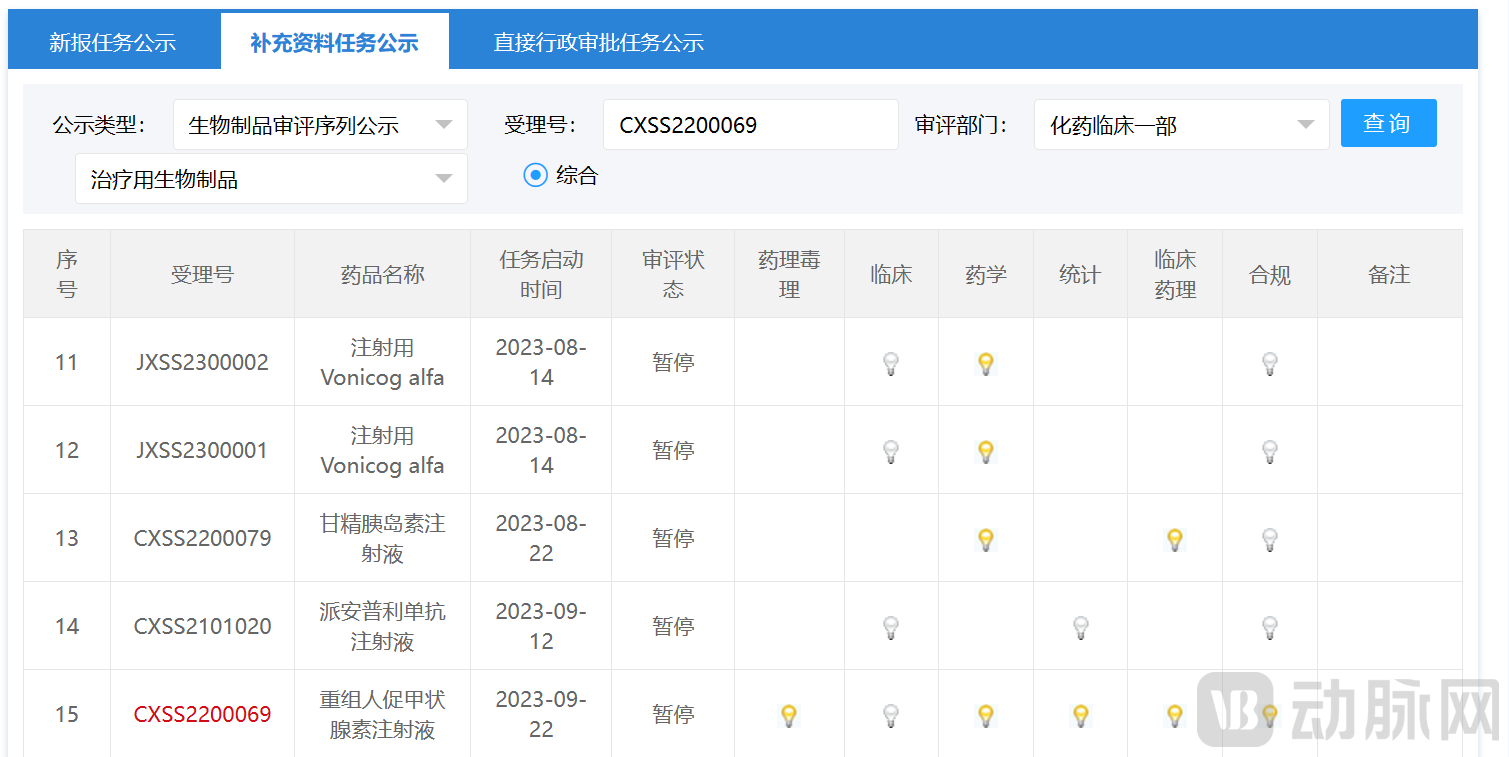Open the red CXSS2200069 link
Image resolution: width=1509 pixels, height=757 pixels.
click(202, 715)
